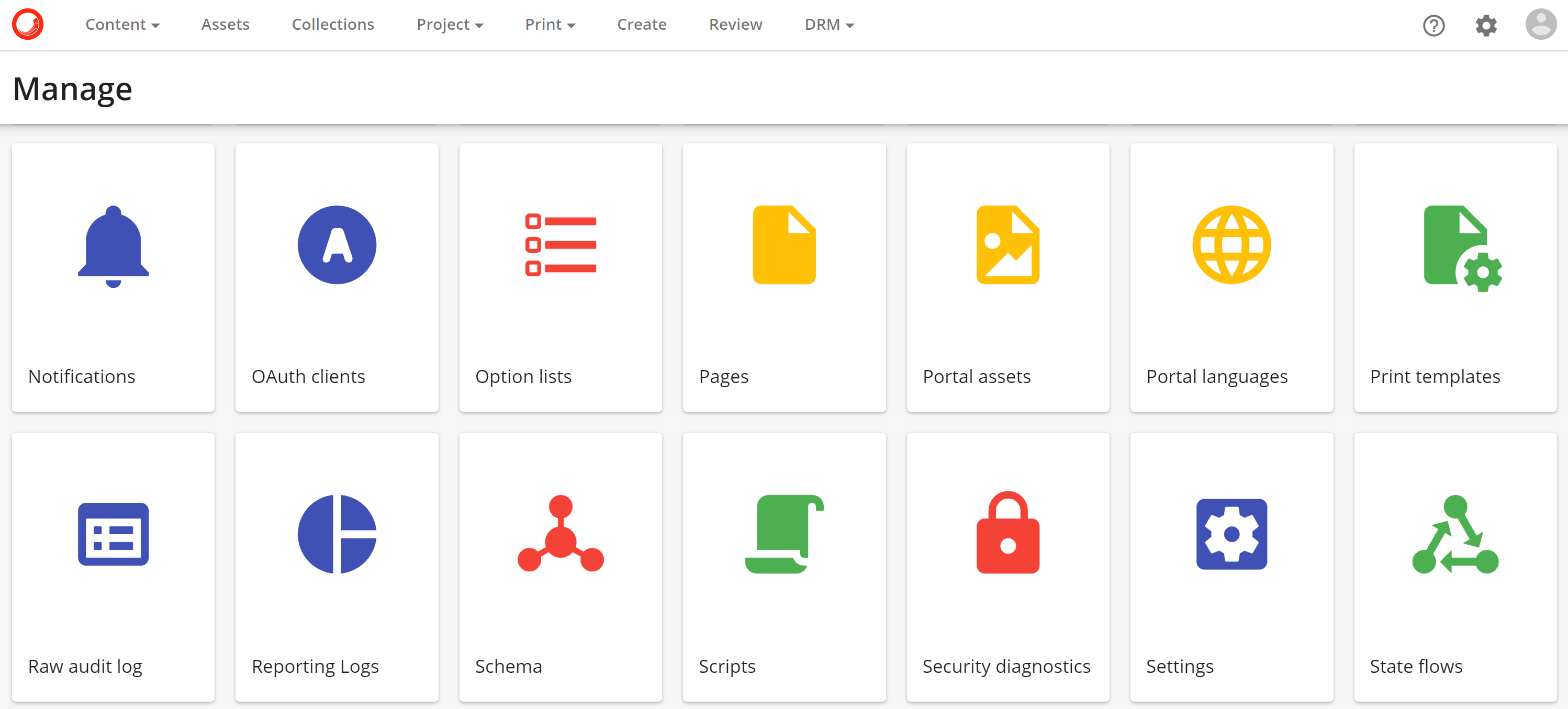The width and height of the screenshot is (1568, 709).
Task: Select the Reporting Logs label
Action: (315, 667)
